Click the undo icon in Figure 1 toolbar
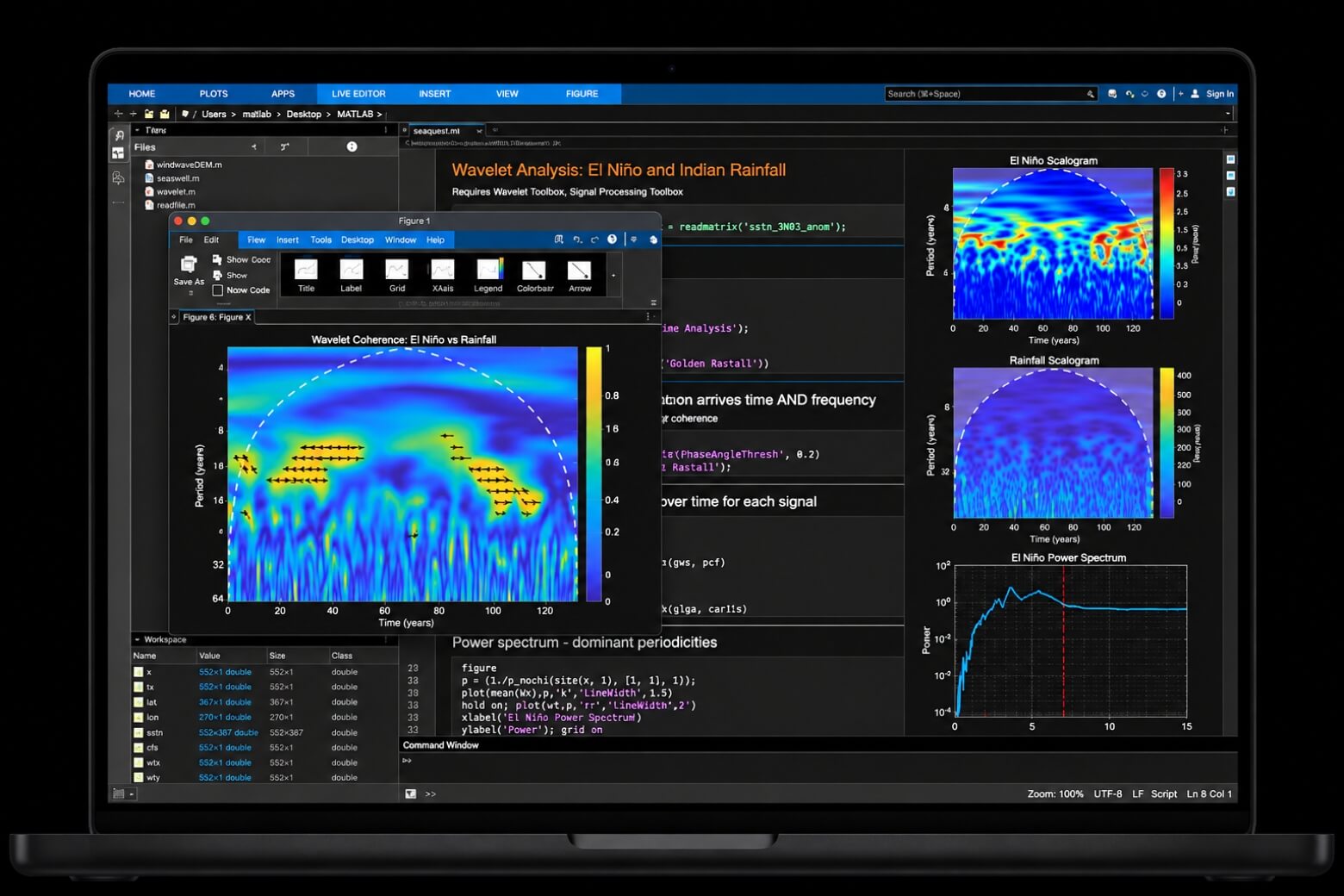 pos(577,240)
